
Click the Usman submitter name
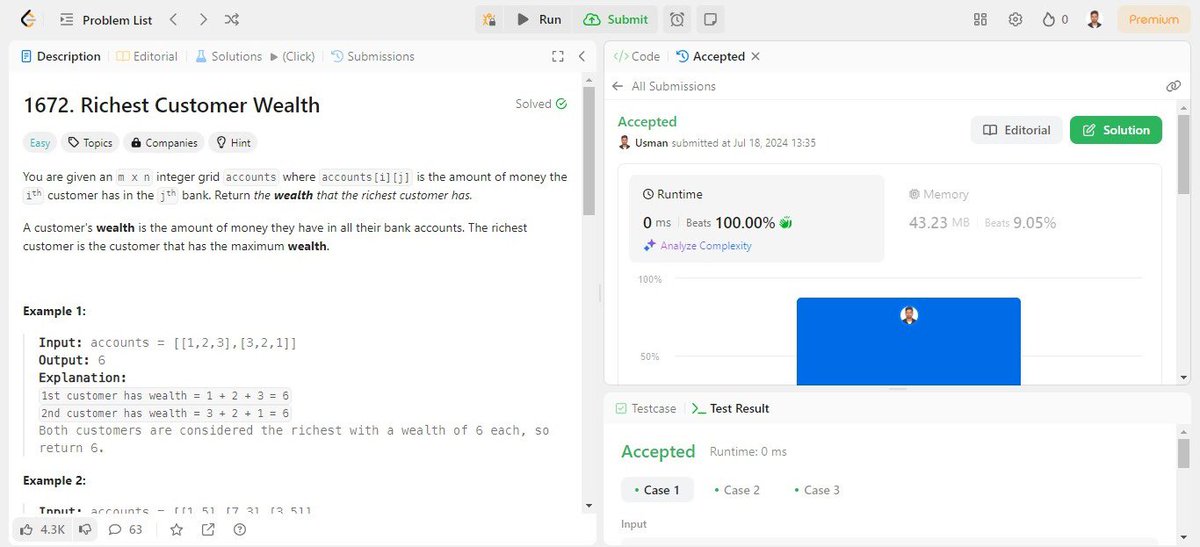[651, 143]
